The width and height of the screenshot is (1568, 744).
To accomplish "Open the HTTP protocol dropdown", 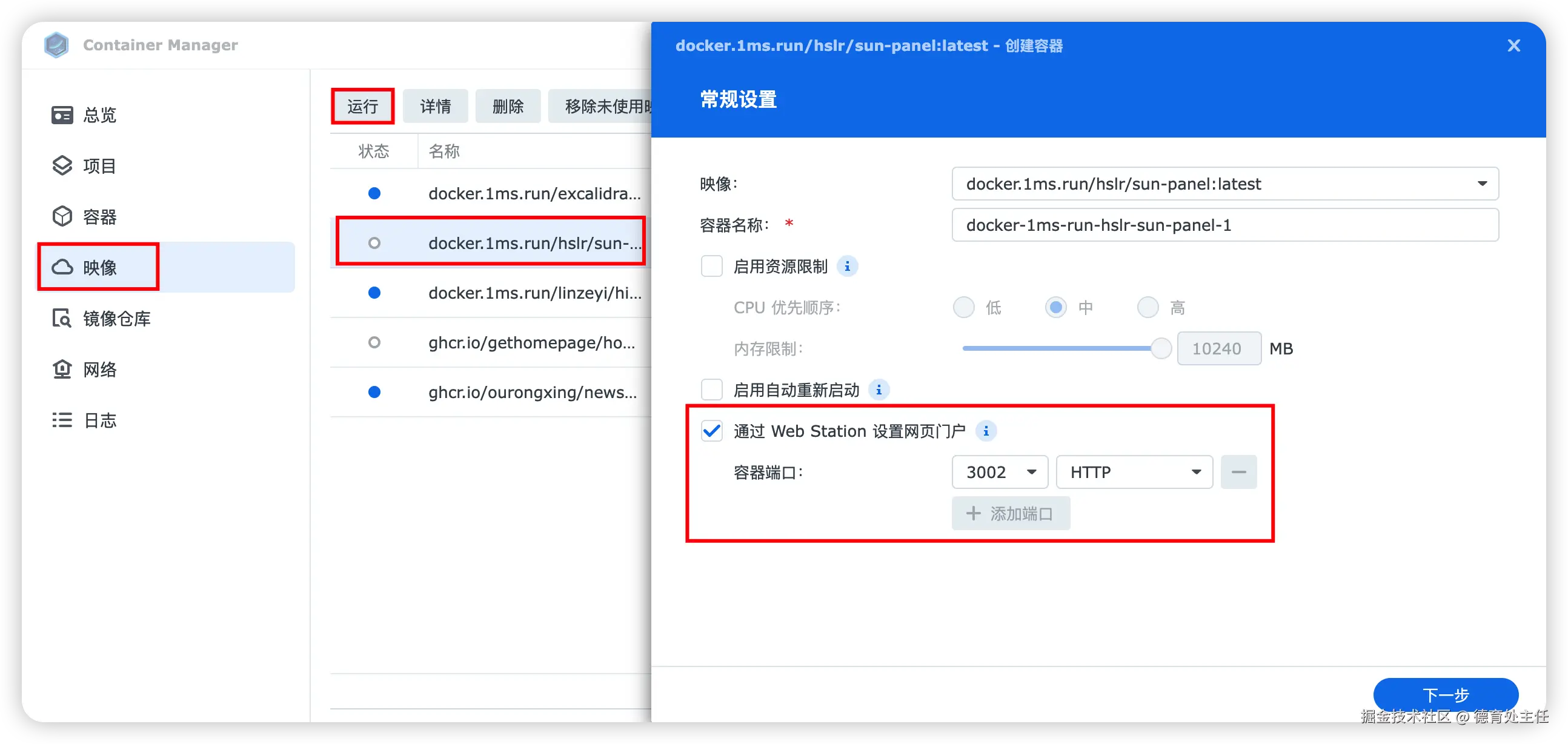I will click(x=1134, y=472).
